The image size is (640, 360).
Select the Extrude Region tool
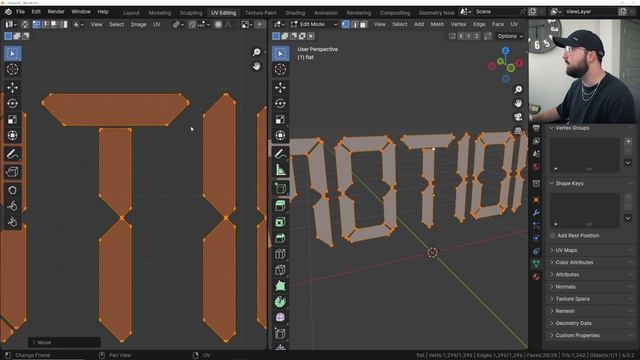(x=280, y=206)
